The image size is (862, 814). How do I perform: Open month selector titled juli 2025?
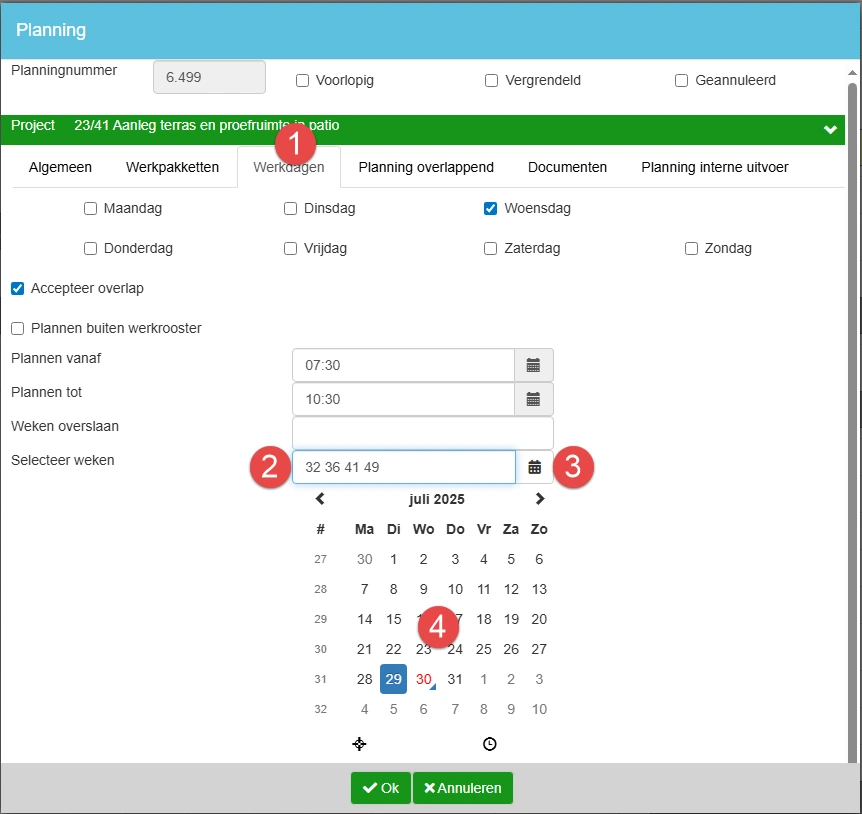point(436,499)
